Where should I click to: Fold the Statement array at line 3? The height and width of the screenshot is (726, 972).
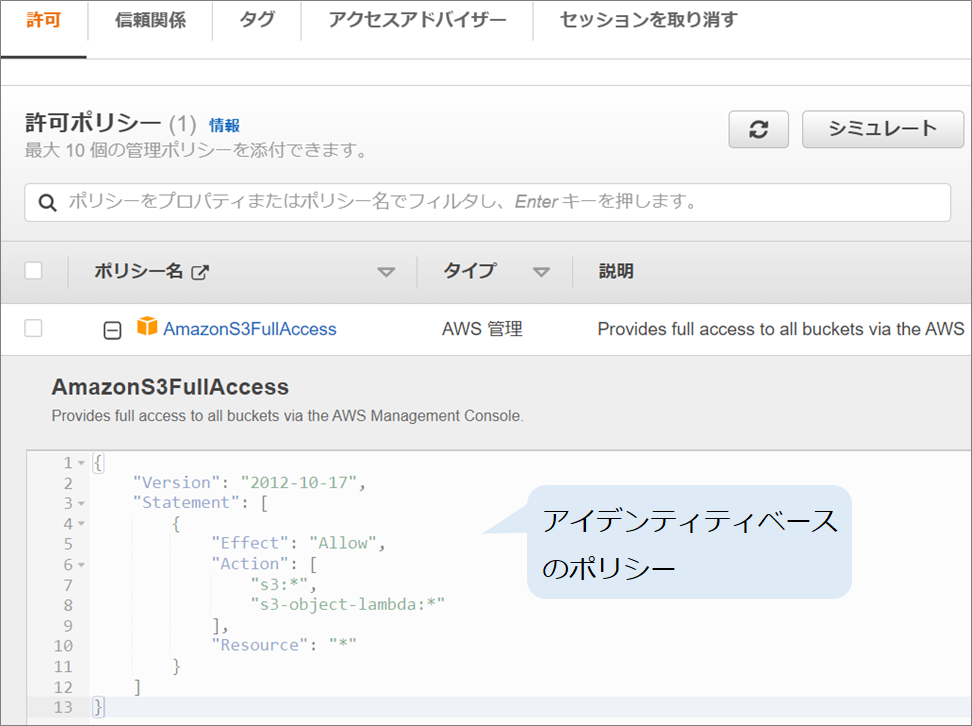pyautogui.click(x=81, y=504)
